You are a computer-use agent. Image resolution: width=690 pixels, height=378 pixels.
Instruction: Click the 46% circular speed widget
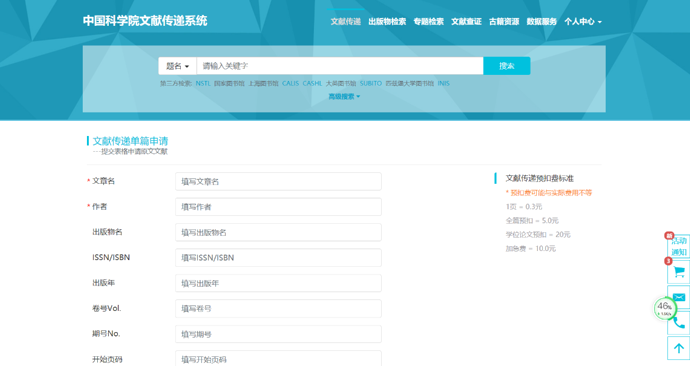pos(664,308)
